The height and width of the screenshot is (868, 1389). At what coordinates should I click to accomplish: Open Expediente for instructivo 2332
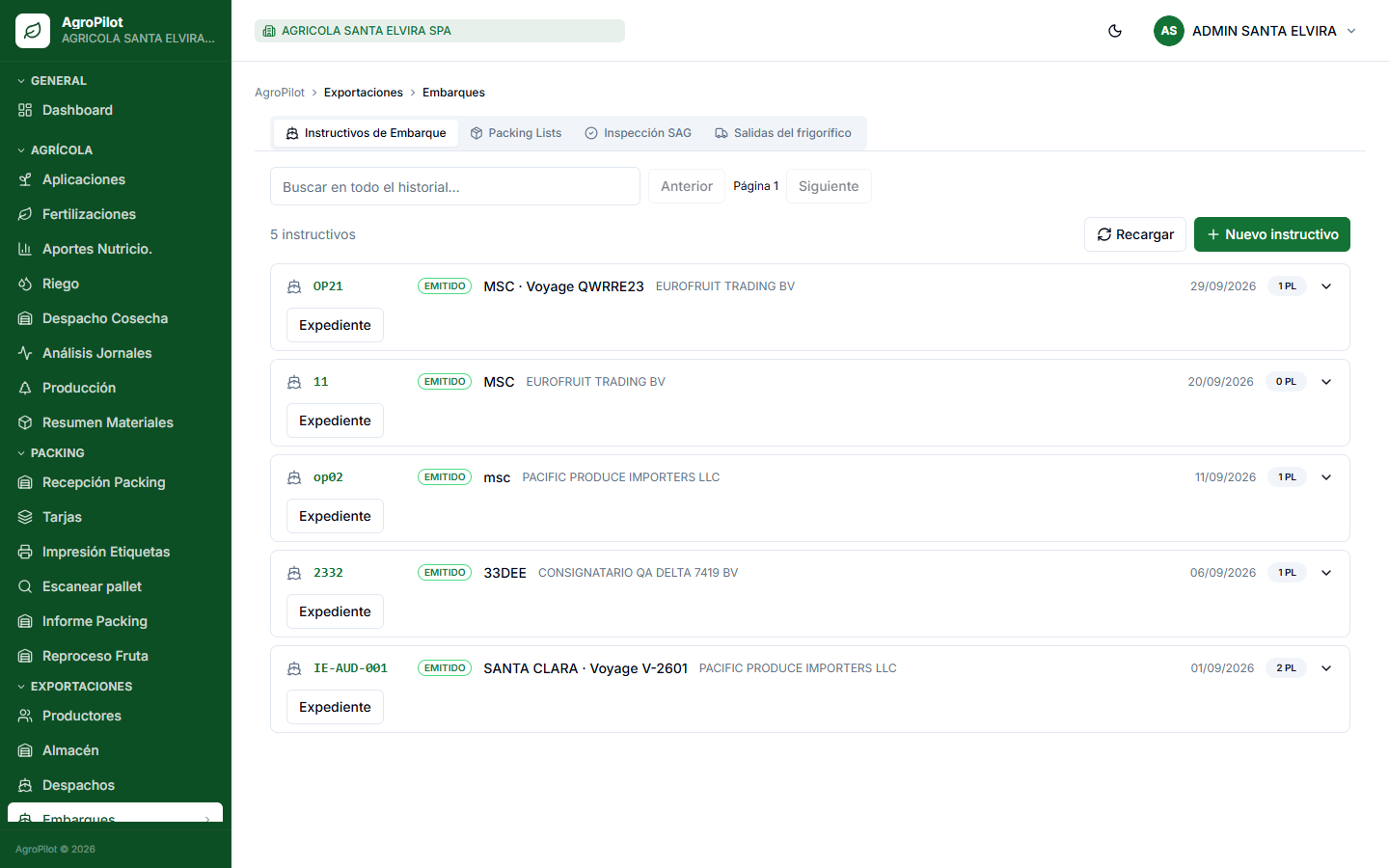click(x=335, y=611)
